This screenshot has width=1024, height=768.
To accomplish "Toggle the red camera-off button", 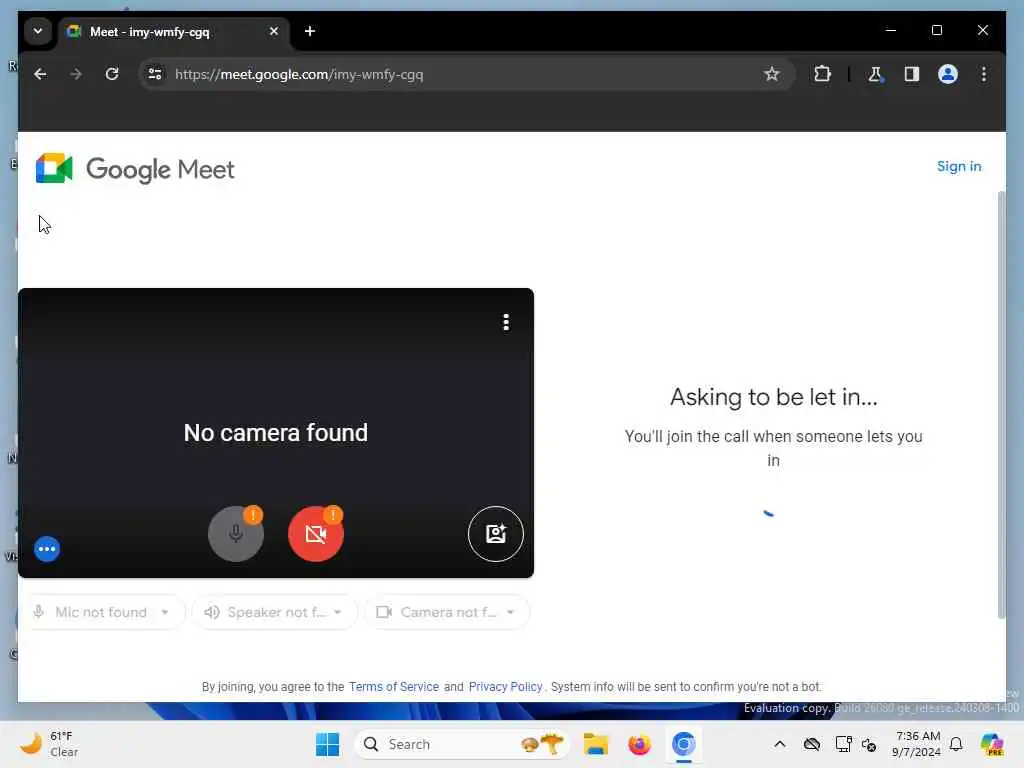I will point(316,534).
